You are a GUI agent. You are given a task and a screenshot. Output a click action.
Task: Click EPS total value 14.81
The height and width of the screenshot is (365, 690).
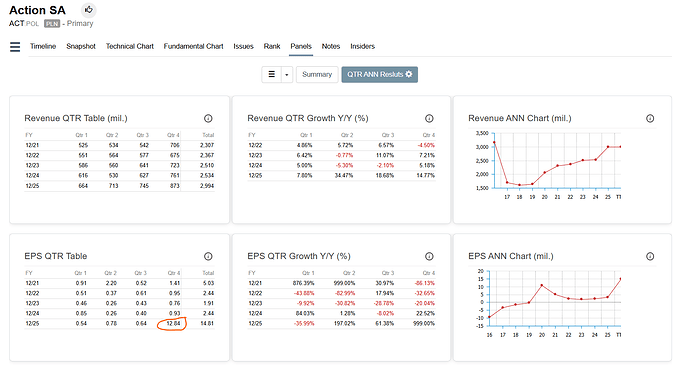tap(208, 324)
